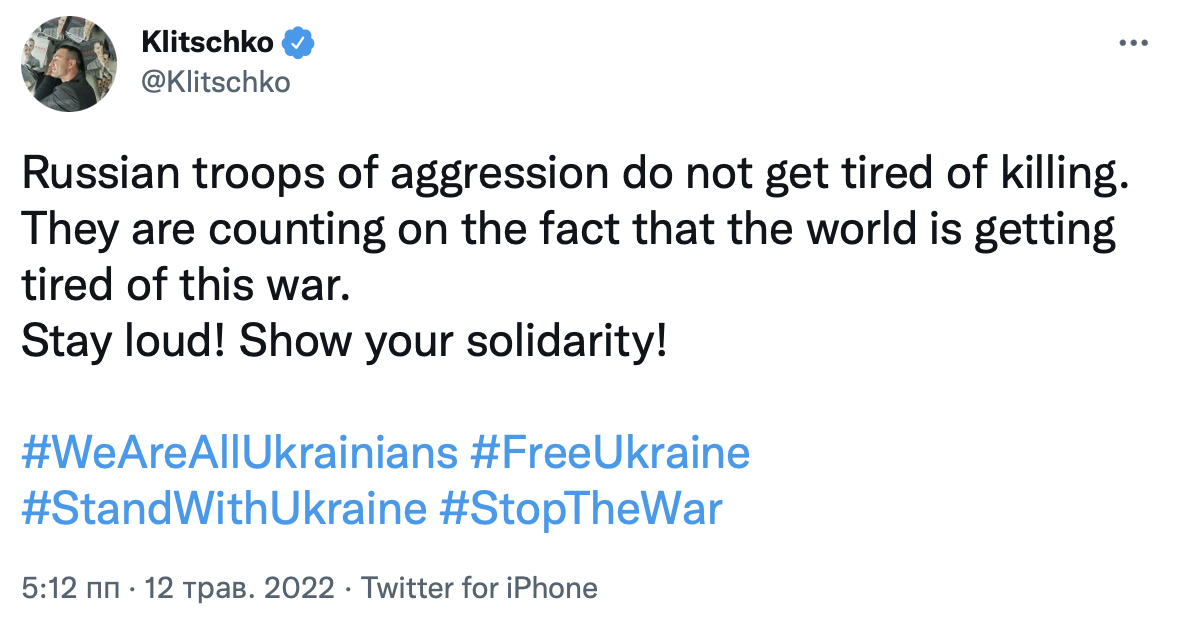The image size is (1180, 634).
Task: Click the date 12 трав. 2022
Action: 240,588
